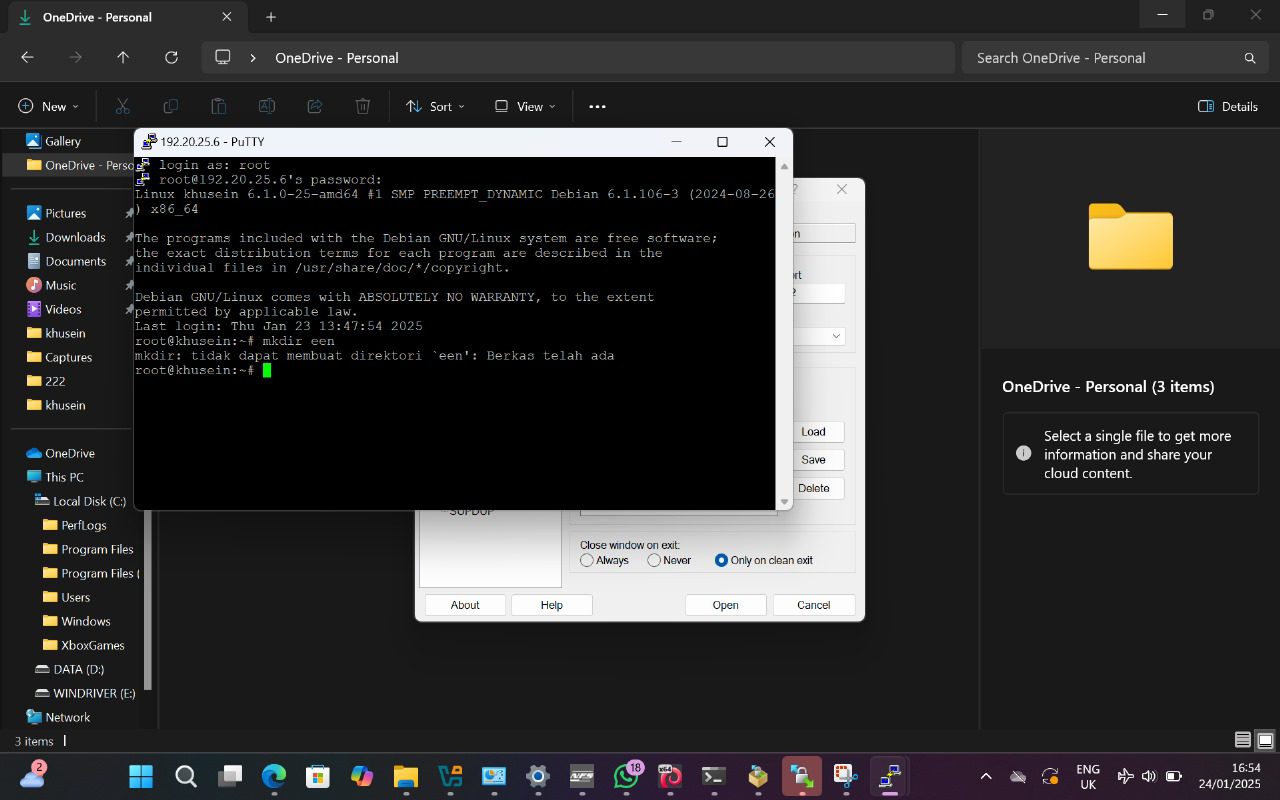1280x800 pixels.
Task: Switch to large thumbnails view icon
Action: (x=1265, y=740)
